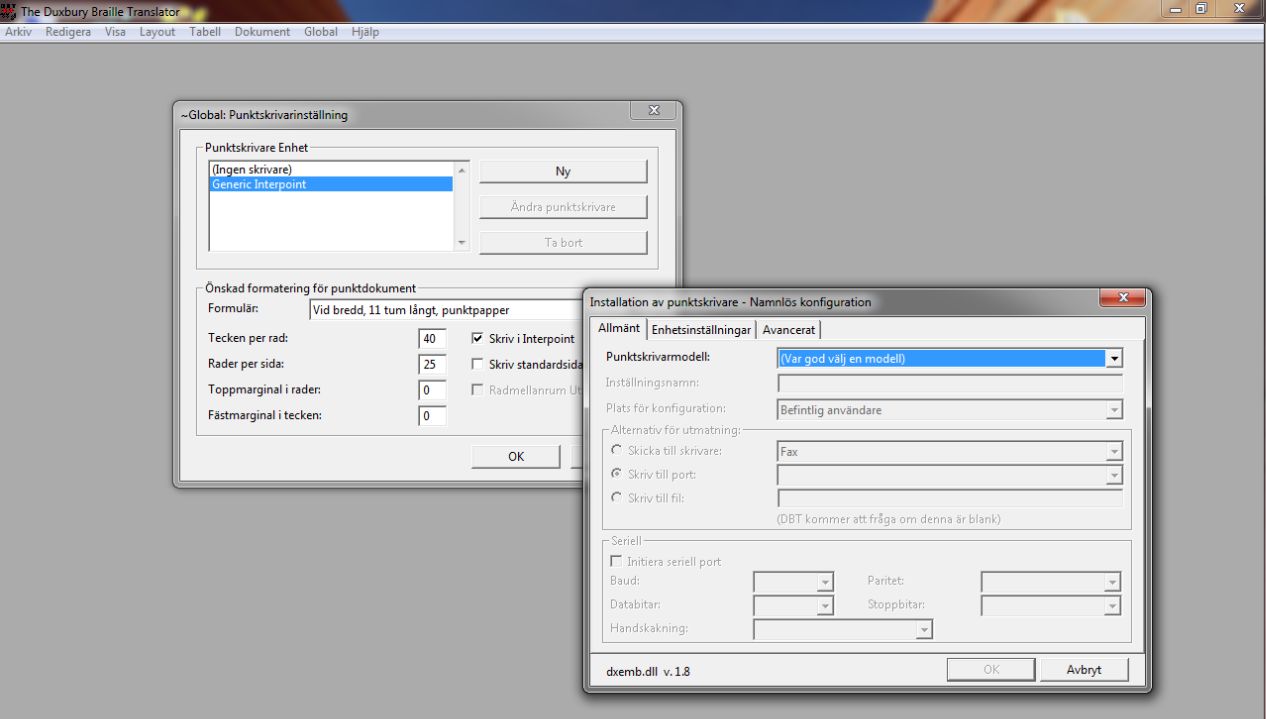Open the Layout menu
The image size is (1266, 719).
[x=157, y=32]
